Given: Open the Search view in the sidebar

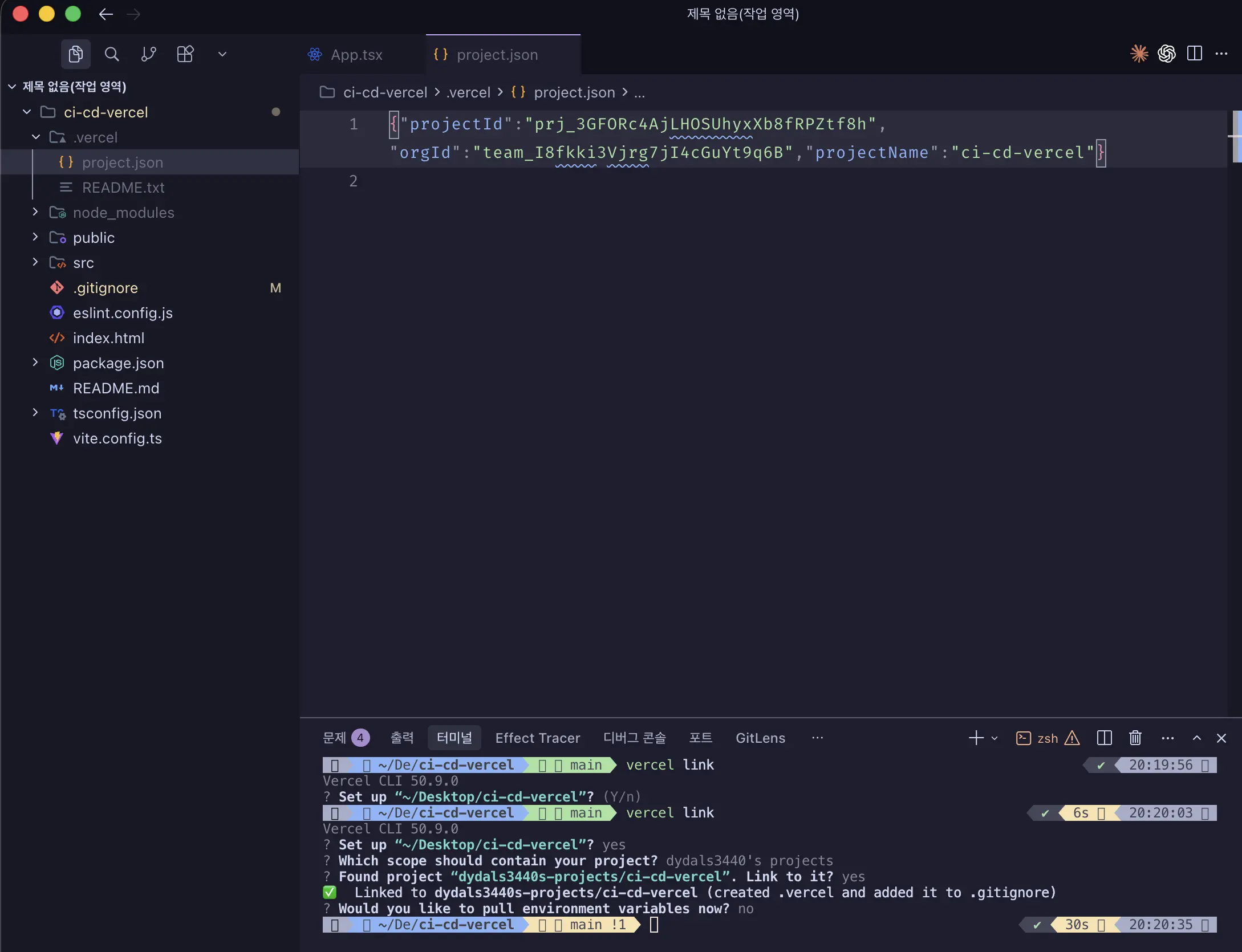Looking at the screenshot, I should coord(112,54).
